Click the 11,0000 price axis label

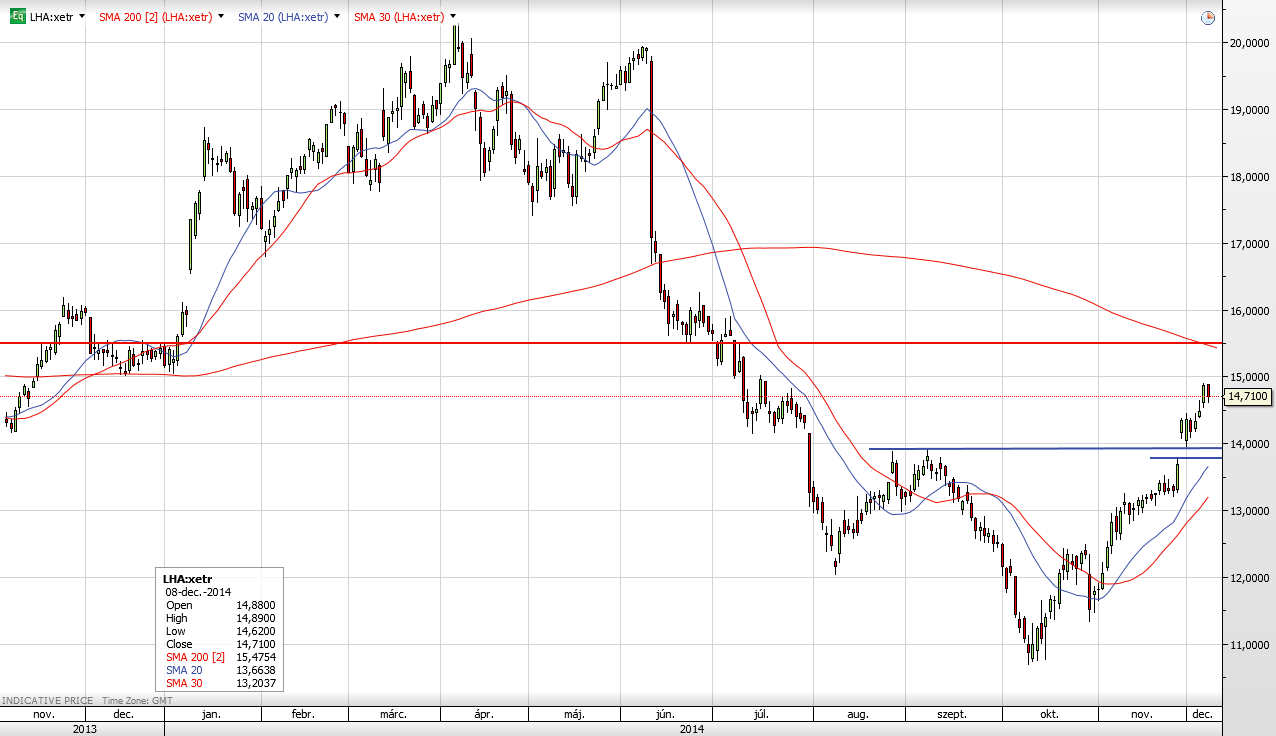click(1249, 645)
